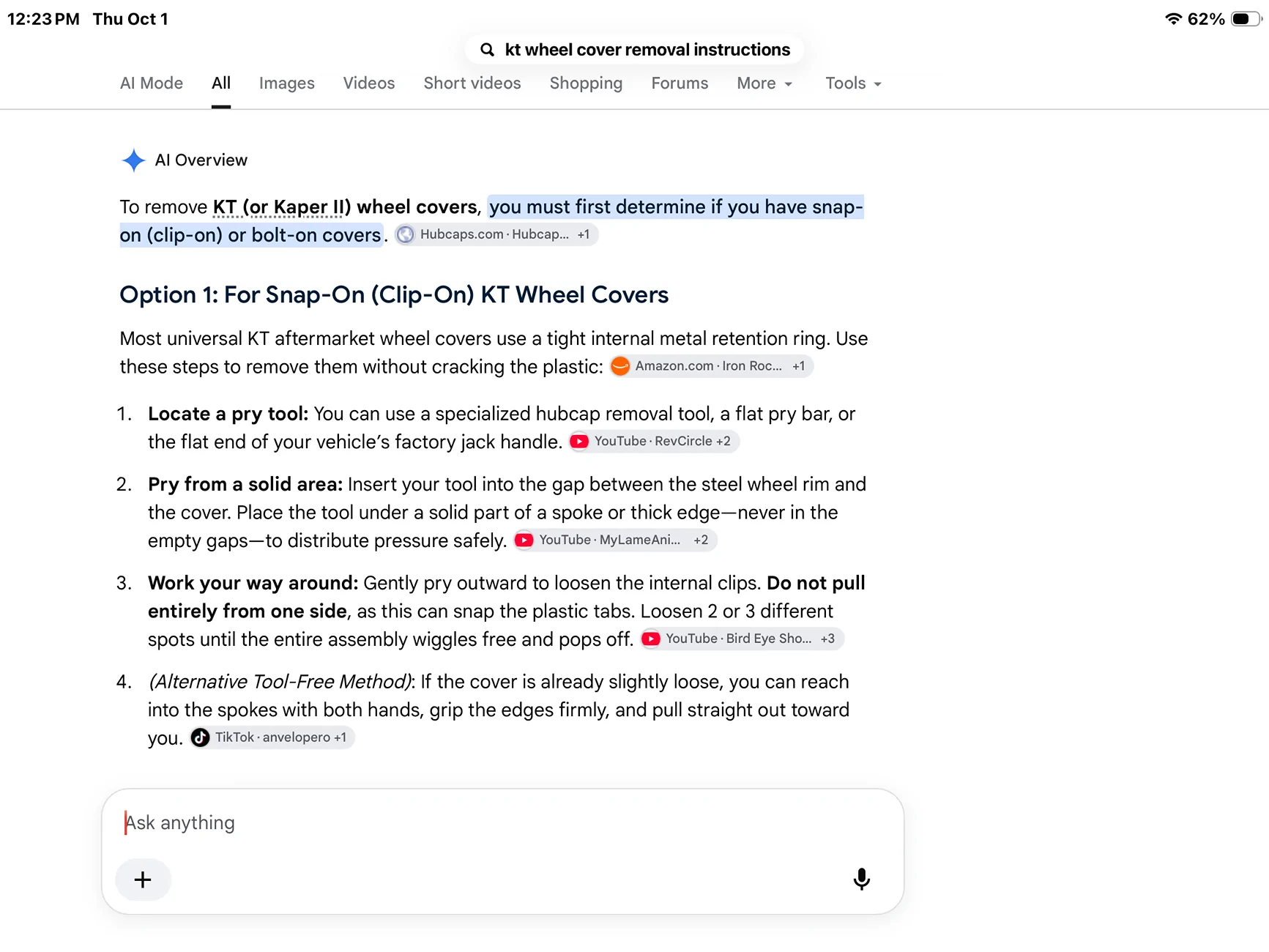Tap the '(Alternative Tool-Free Method)' step text
This screenshot has width=1269, height=952.
282,683
